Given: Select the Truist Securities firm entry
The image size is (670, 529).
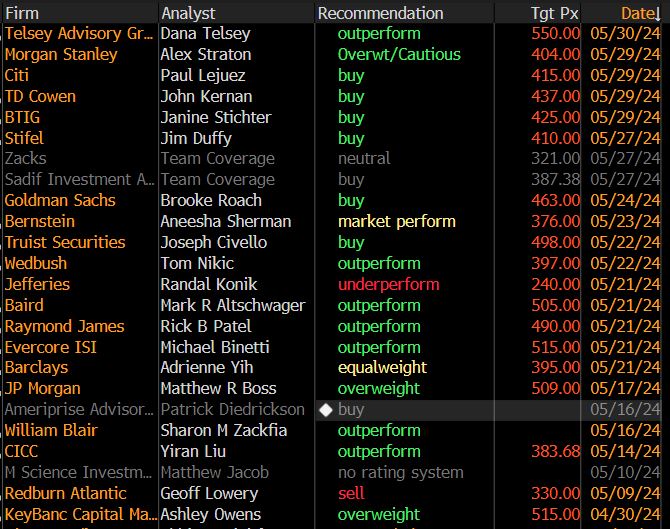Looking at the screenshot, I should coord(65,242).
